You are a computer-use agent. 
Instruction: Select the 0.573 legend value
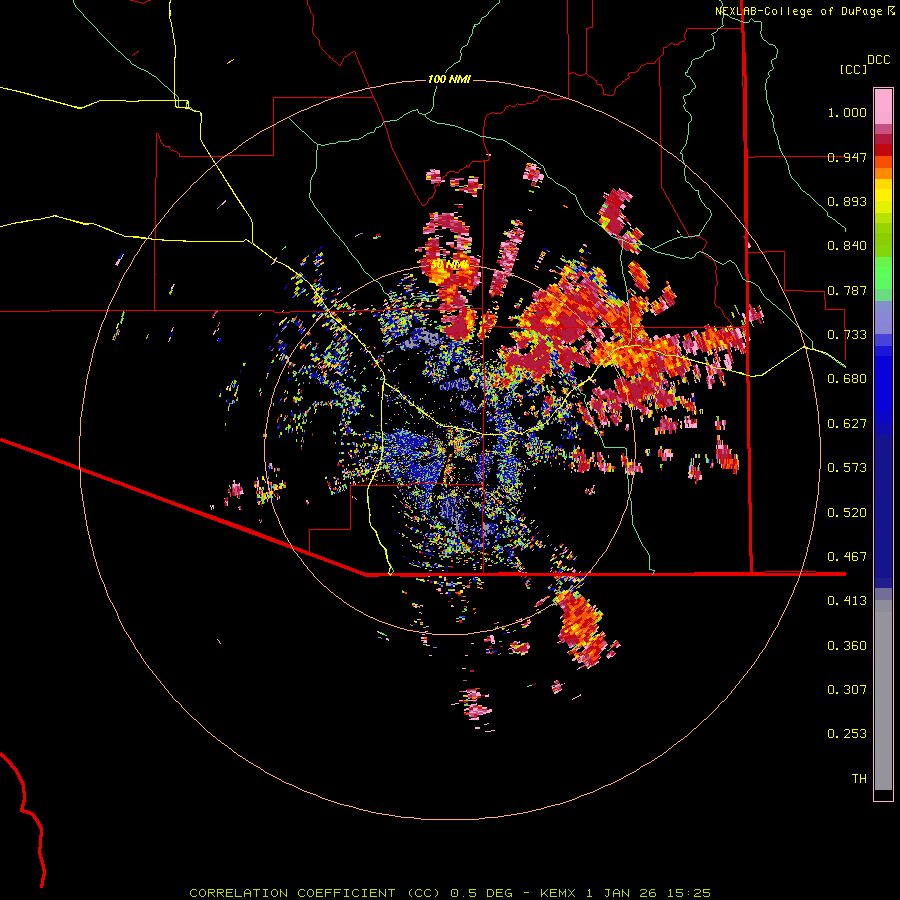click(x=847, y=468)
